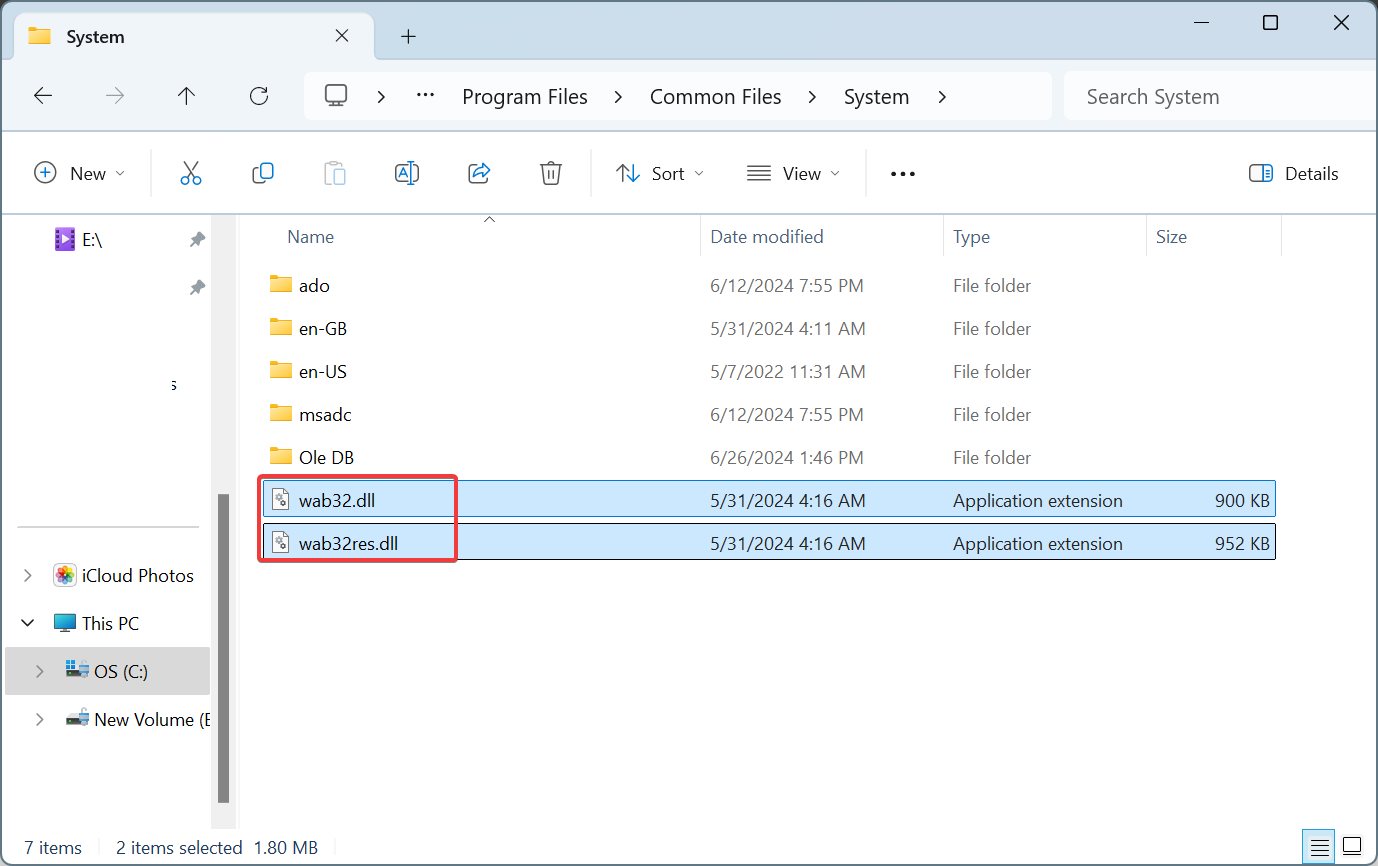Viewport: 1378px width, 866px height.
Task: Collapse the This PC tree node
Action: click(x=29, y=623)
